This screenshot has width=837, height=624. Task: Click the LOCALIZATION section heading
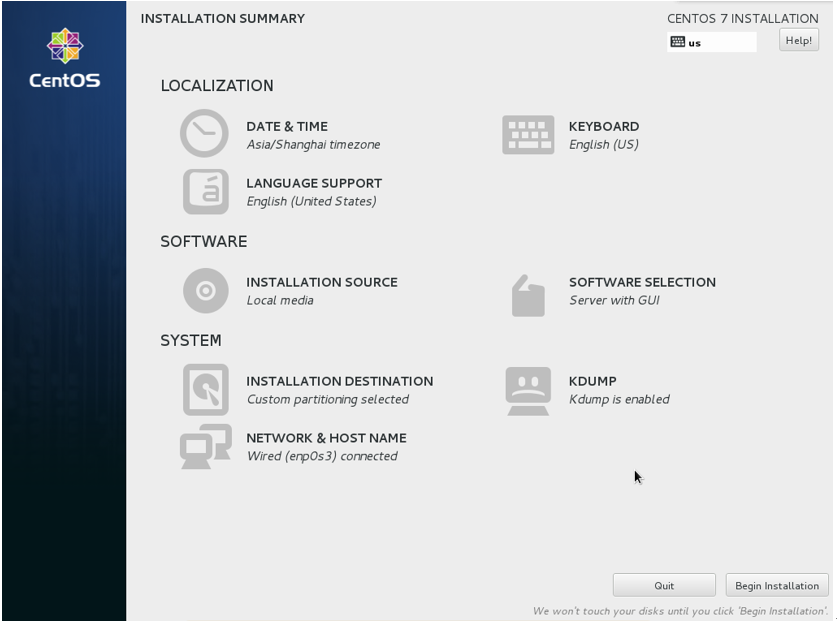[x=217, y=86]
